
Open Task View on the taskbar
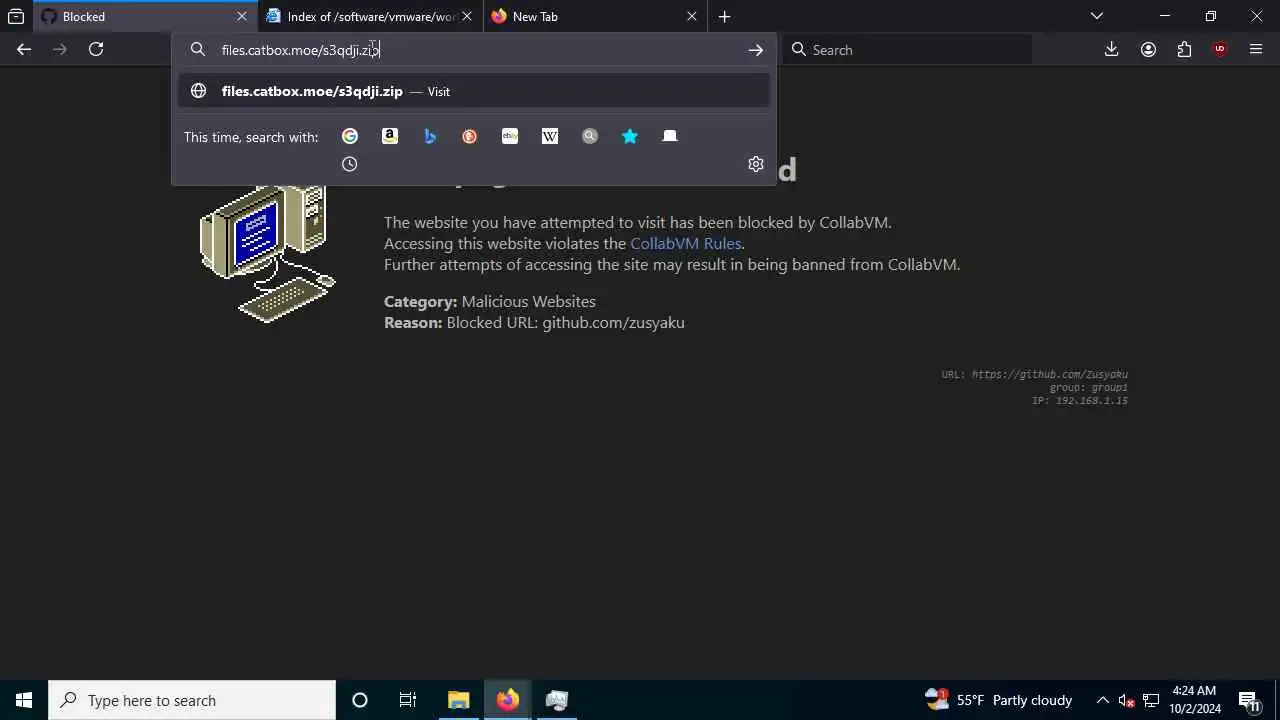pos(408,700)
